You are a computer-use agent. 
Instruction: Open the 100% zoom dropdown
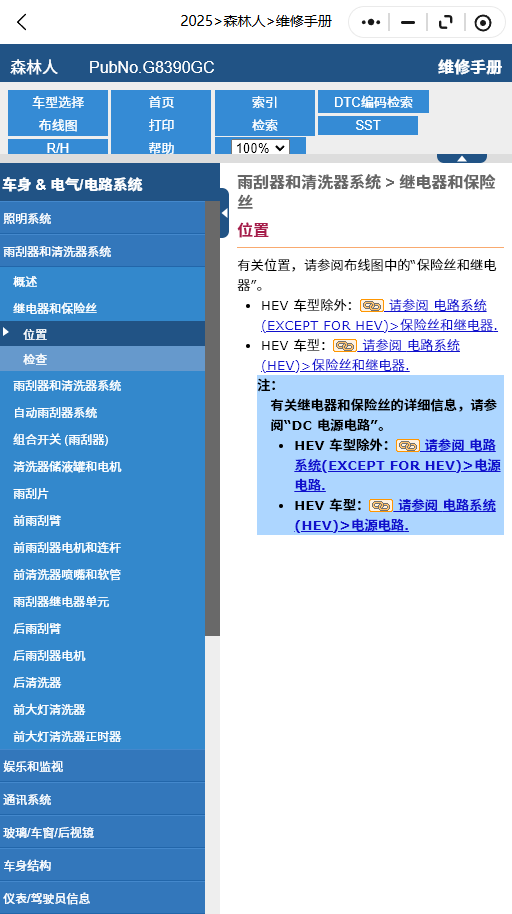click(260, 147)
